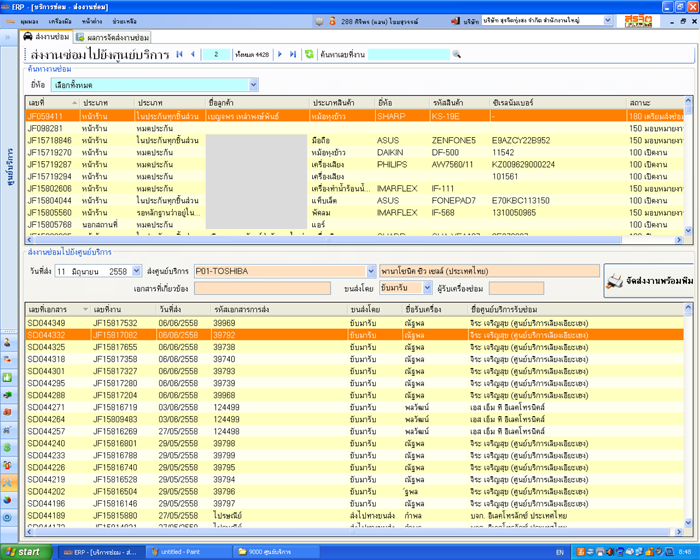This screenshot has height=560, width=700.
Task: Open the red boxes inventory sidebar icon
Action: click(8, 412)
